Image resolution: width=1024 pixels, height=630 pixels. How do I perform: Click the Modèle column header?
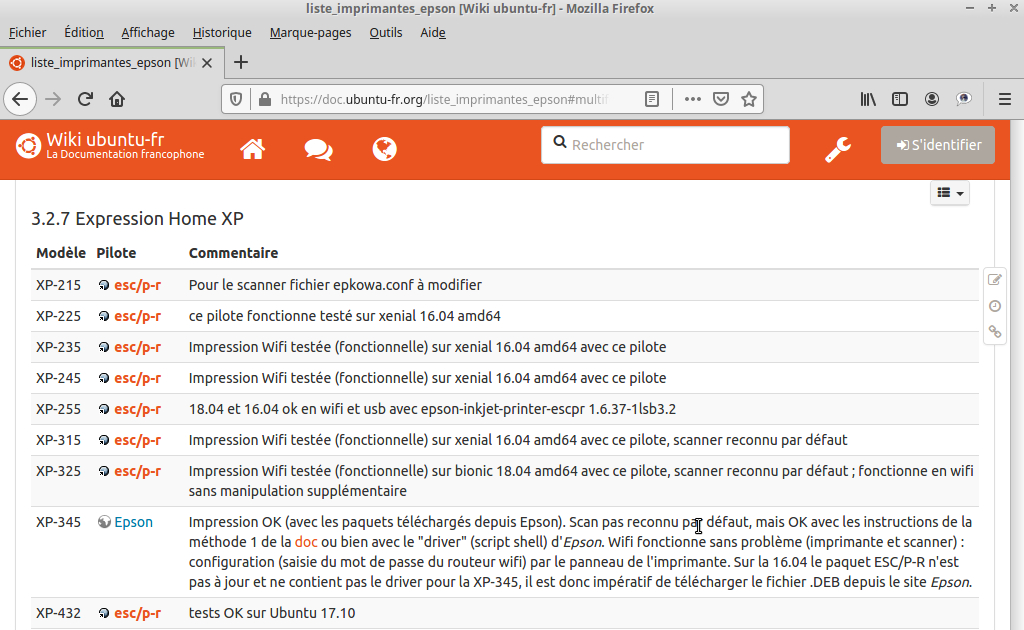61,253
